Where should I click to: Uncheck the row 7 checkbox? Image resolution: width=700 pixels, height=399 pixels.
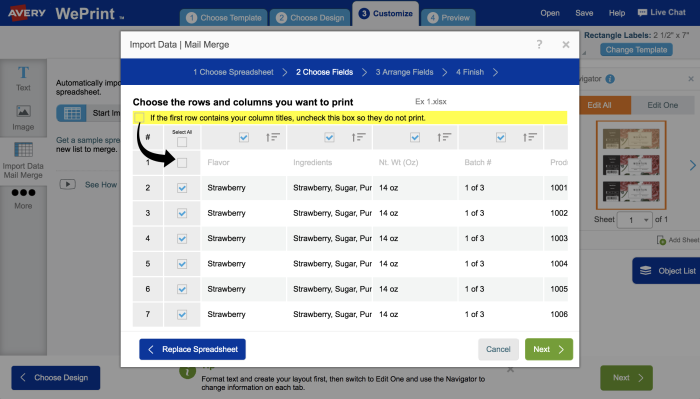click(182, 315)
